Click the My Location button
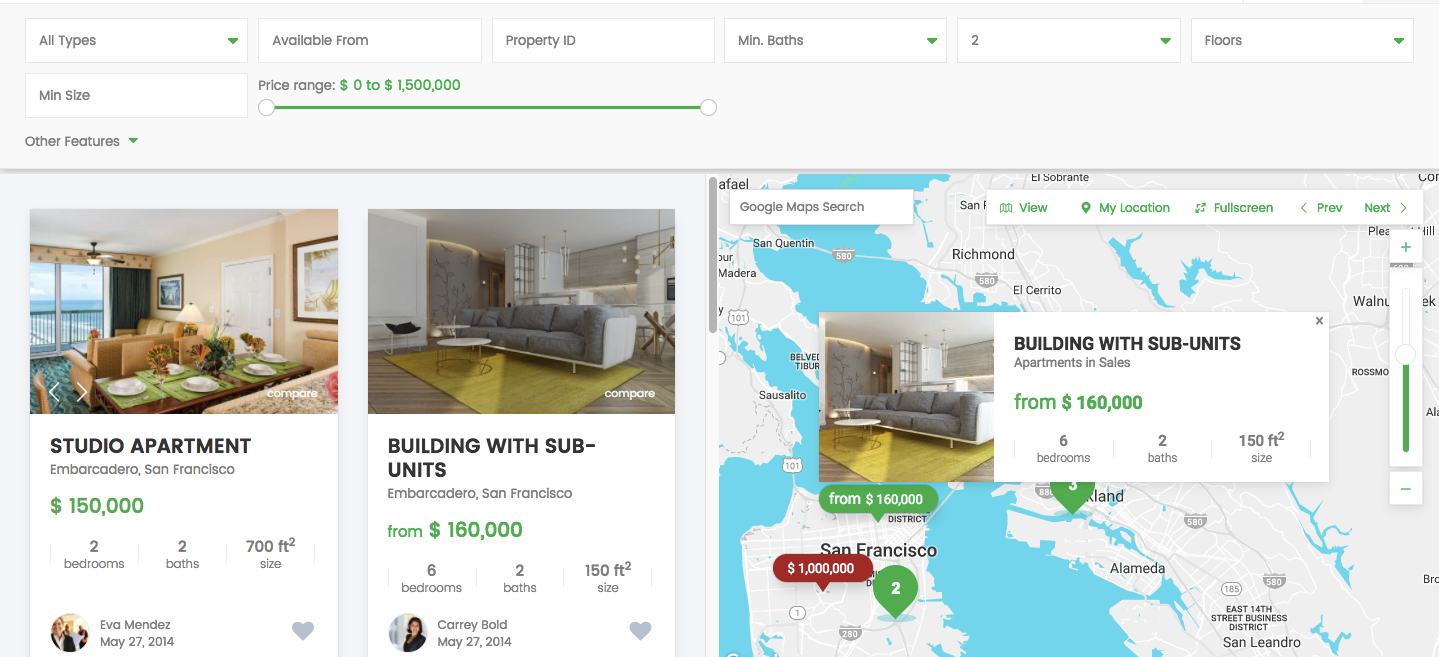This screenshot has width=1439, height=657. click(1125, 208)
